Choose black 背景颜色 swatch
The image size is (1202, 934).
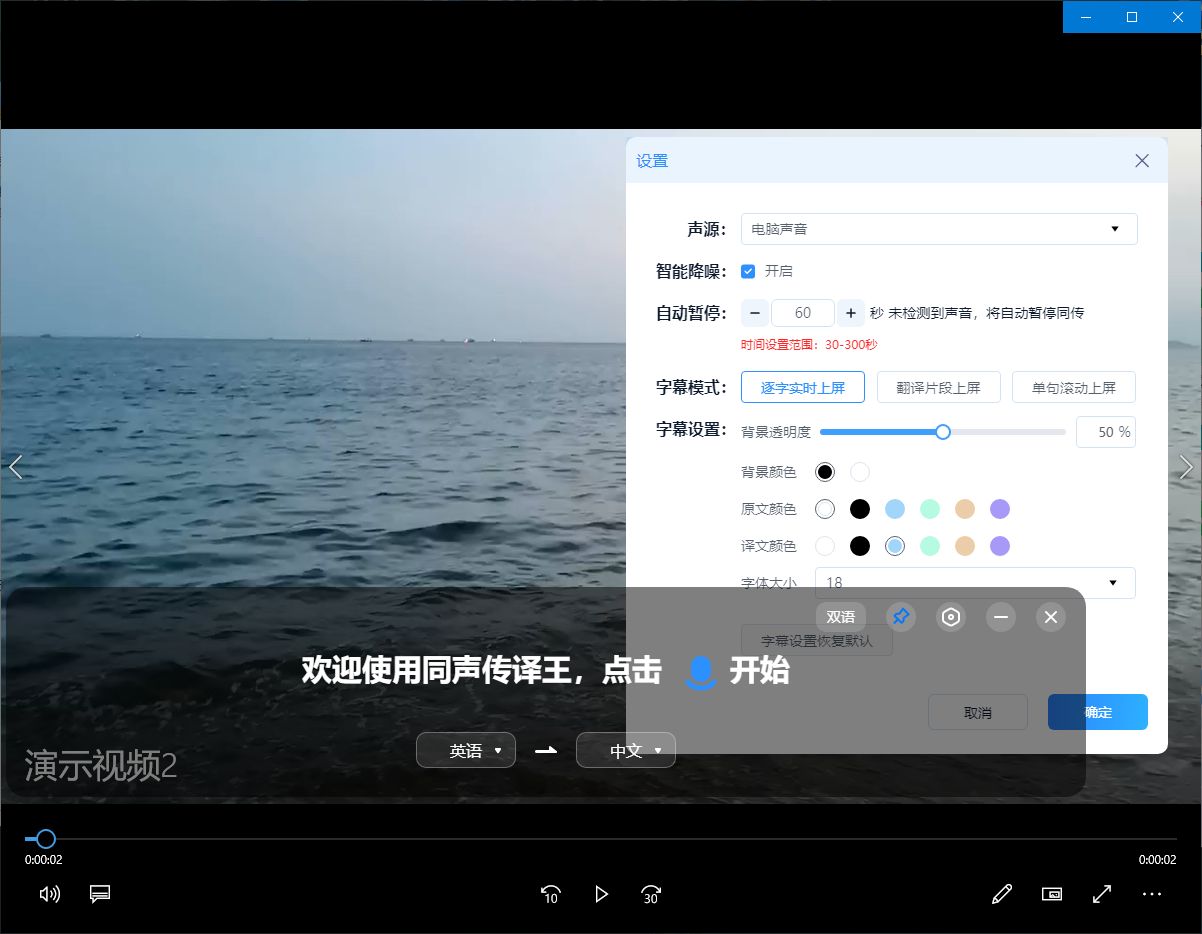pos(825,472)
